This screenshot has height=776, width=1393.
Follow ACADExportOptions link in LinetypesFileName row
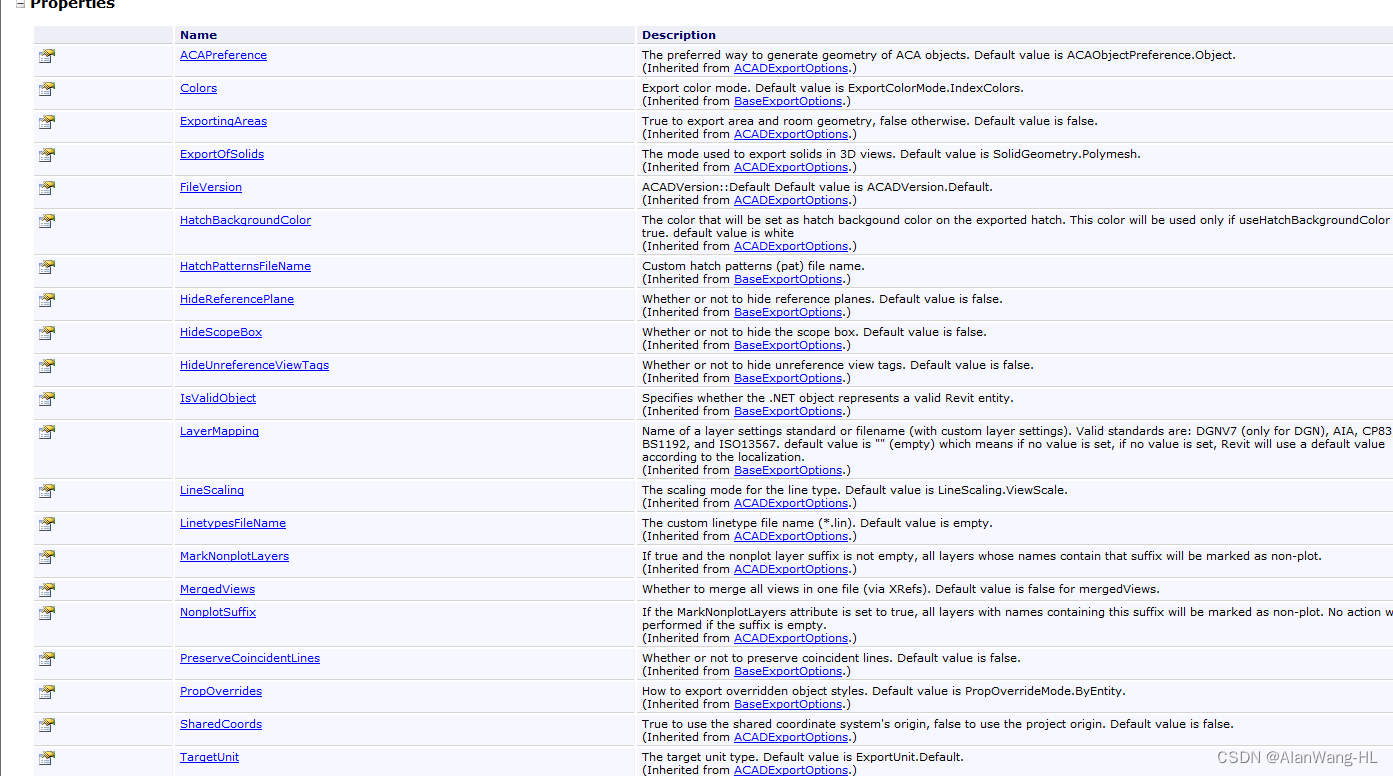[x=791, y=536]
